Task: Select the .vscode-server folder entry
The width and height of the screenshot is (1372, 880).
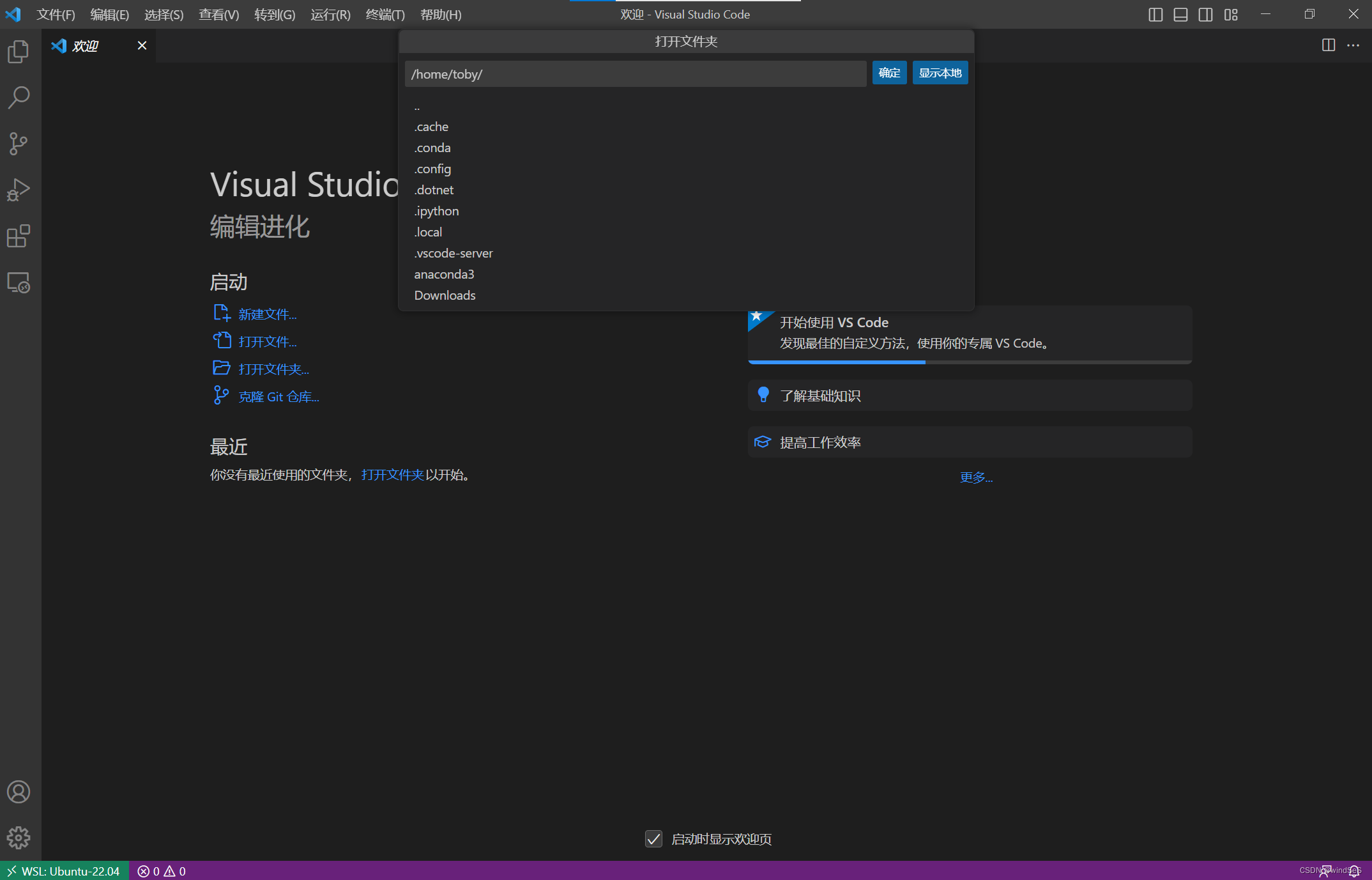Action: [x=686, y=253]
